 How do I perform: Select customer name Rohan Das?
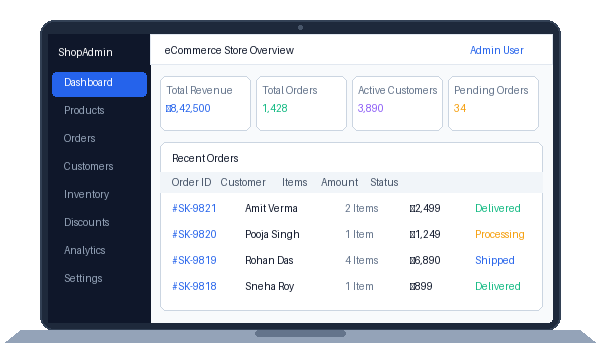tap(269, 260)
